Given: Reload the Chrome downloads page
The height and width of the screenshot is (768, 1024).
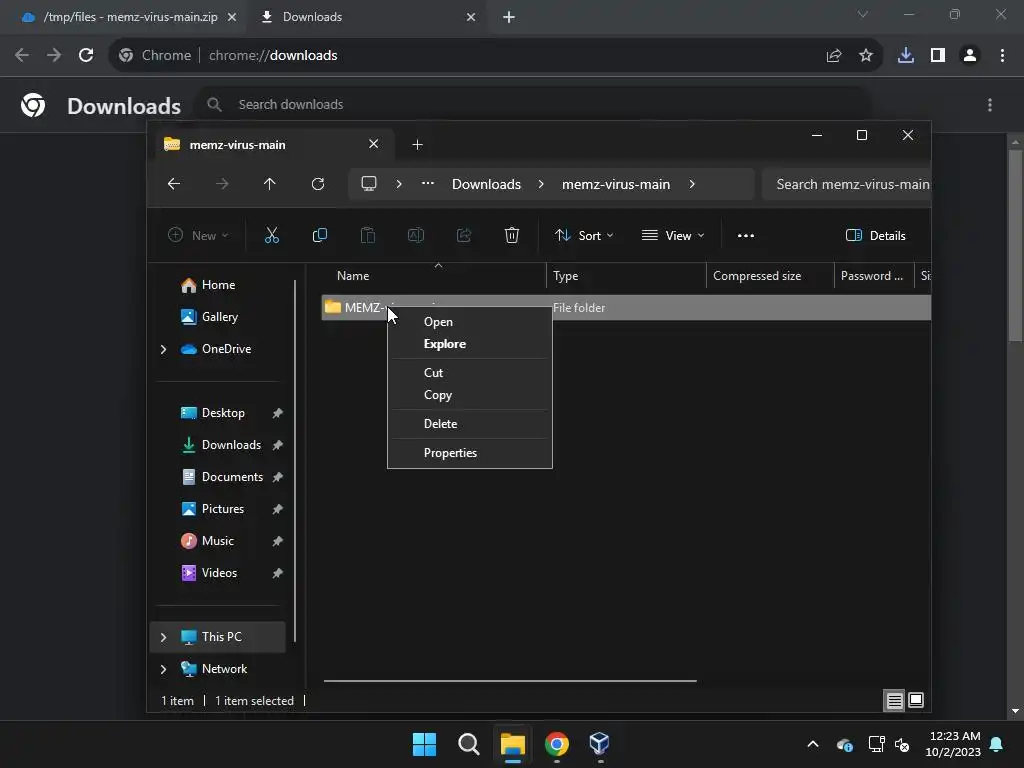Looking at the screenshot, I should (86, 56).
